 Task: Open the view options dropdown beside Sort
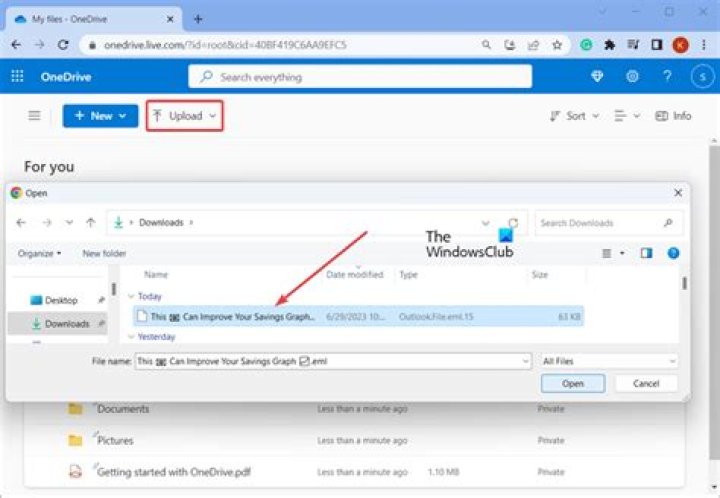(627, 116)
